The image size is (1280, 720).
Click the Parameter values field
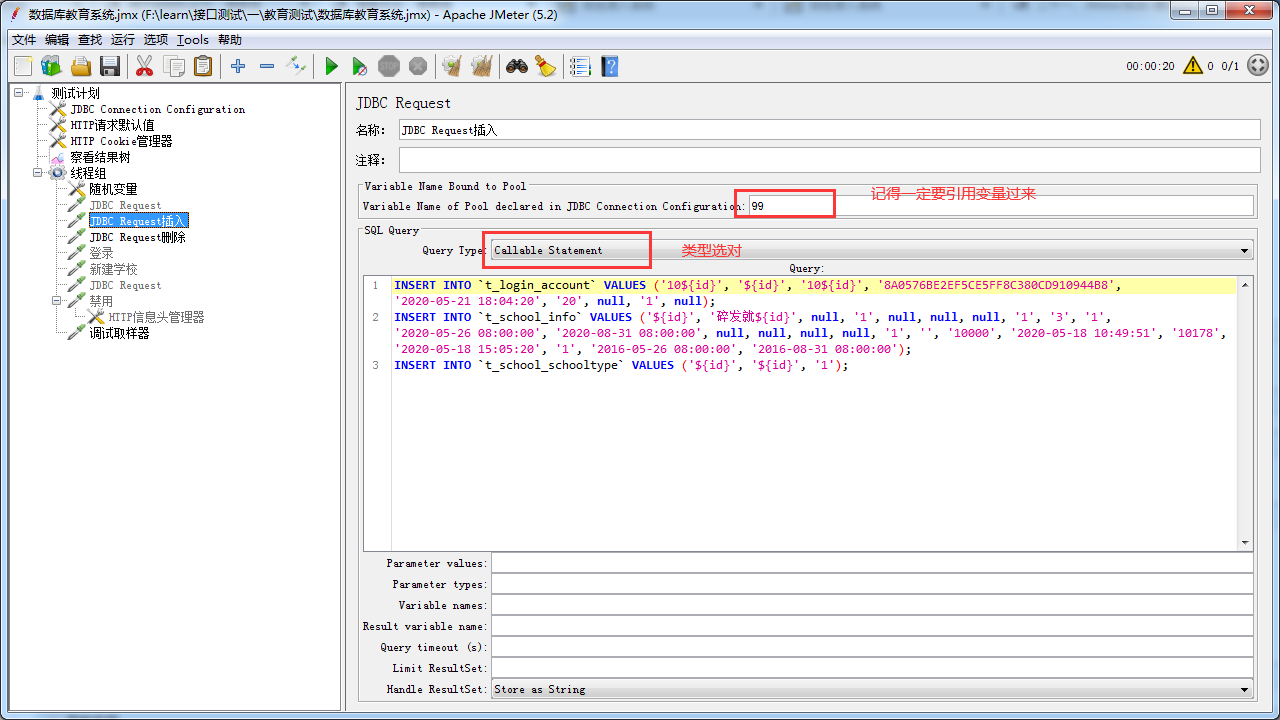coord(872,563)
